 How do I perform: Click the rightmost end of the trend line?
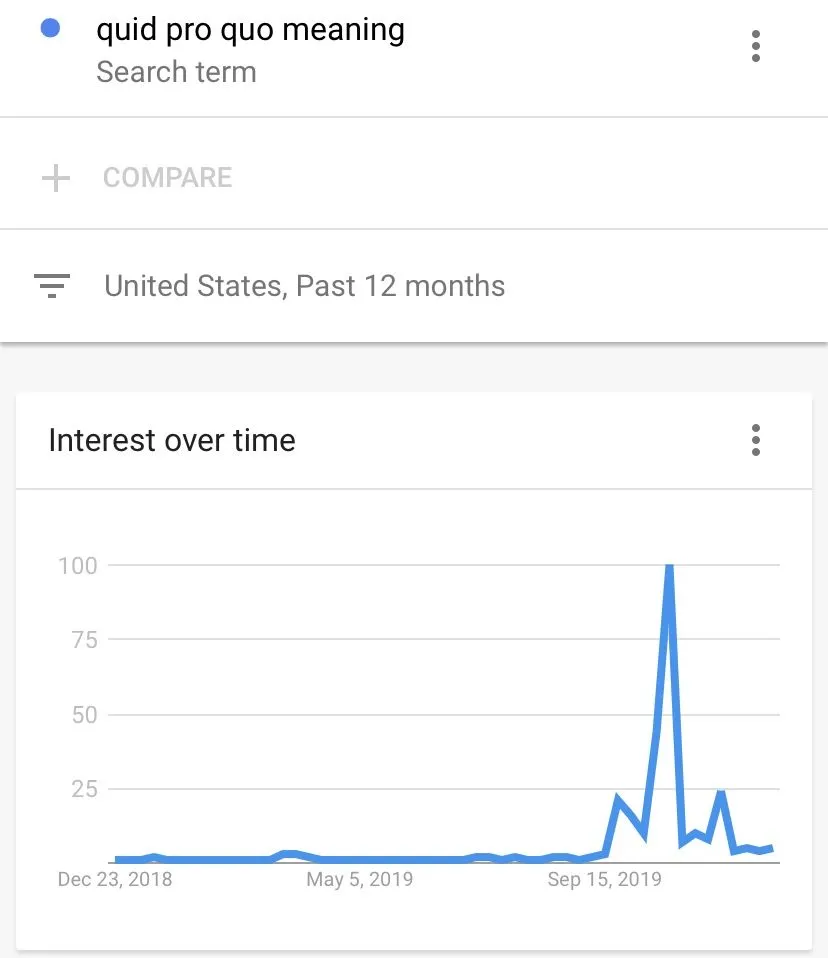[771, 848]
